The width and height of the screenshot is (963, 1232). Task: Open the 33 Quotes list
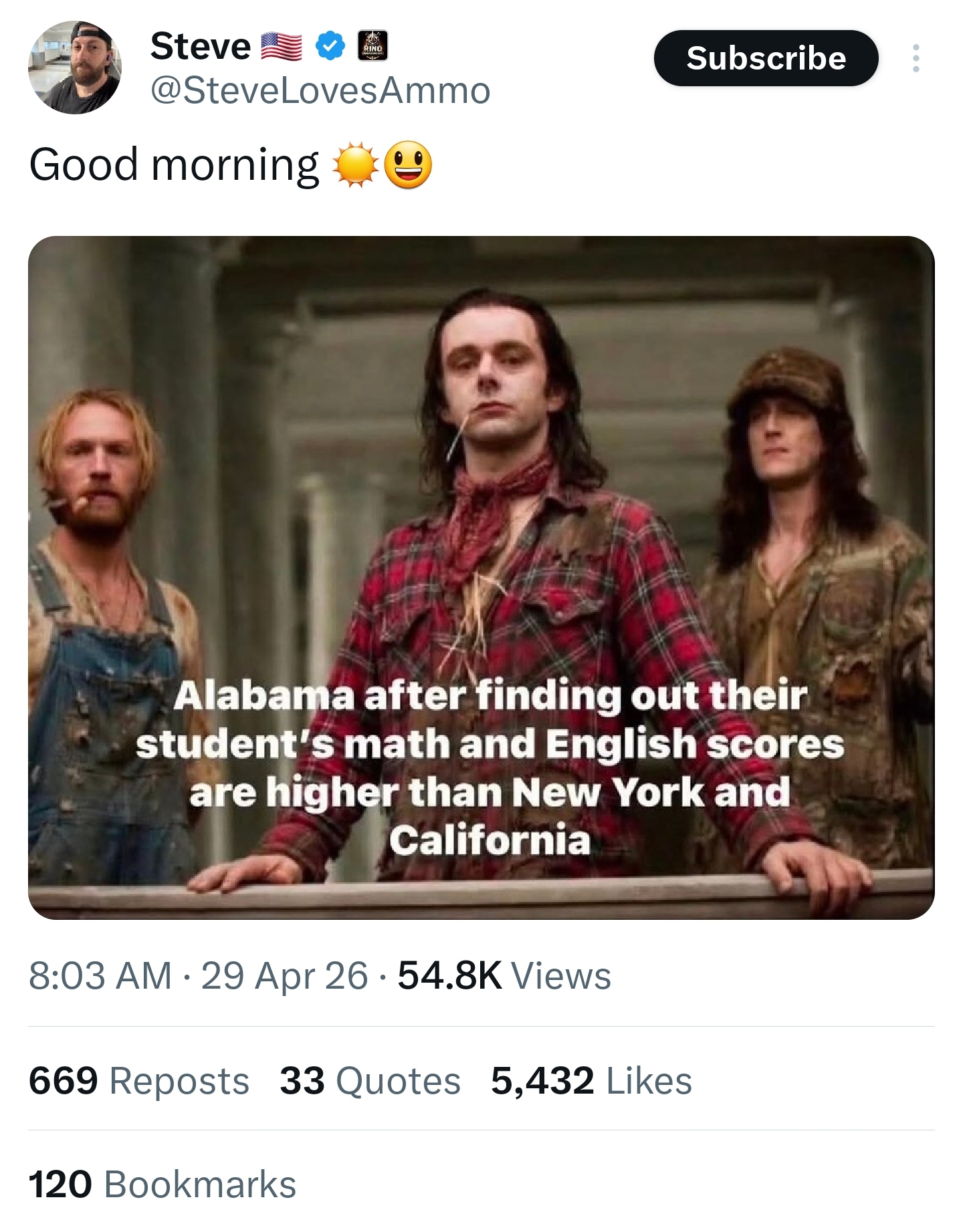click(370, 1081)
